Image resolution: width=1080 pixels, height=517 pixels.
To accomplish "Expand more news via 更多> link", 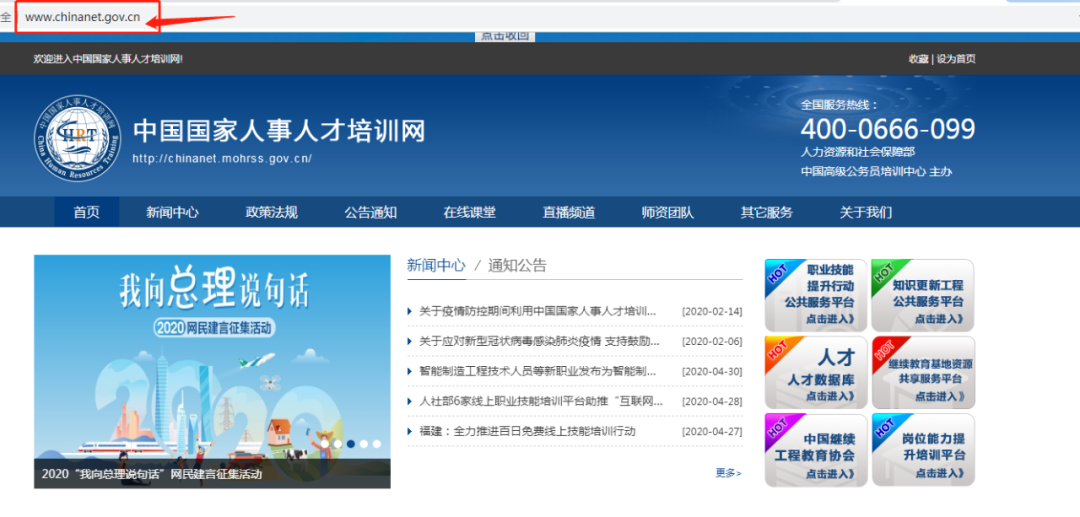I will pyautogui.click(x=728, y=473).
